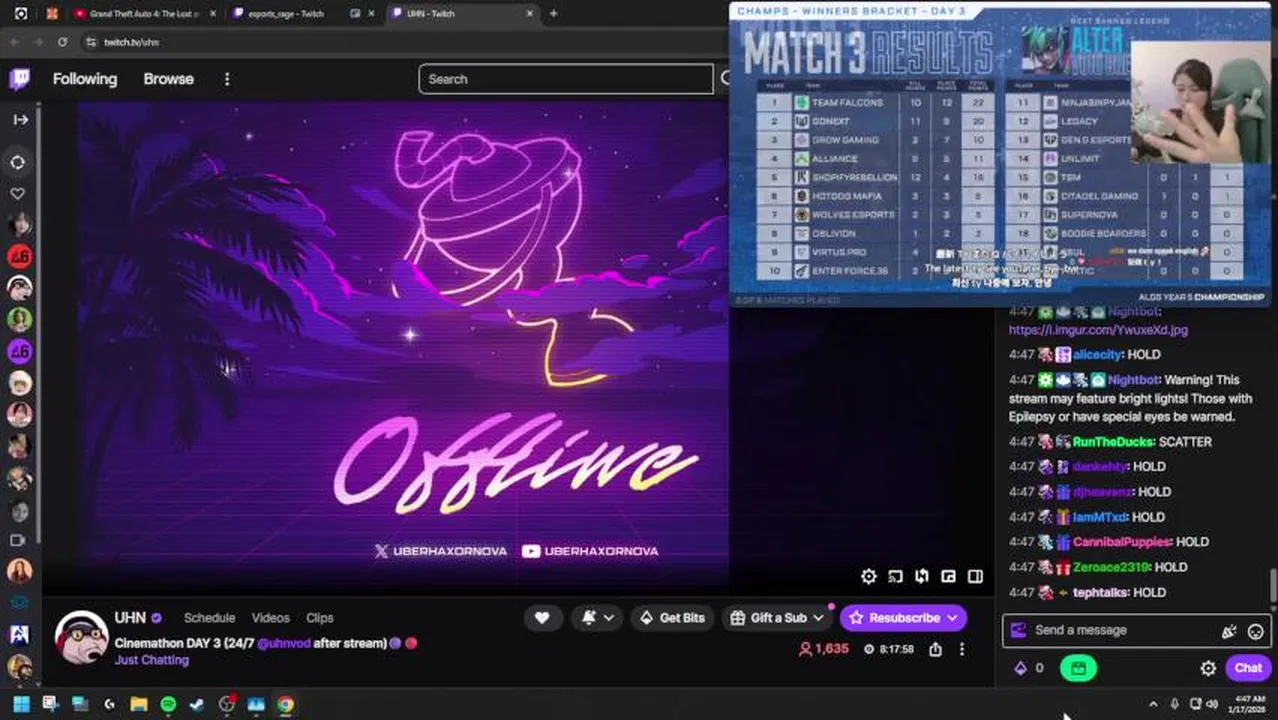Viewport: 1278px width, 720px height.
Task: View the bits balance icon in chat
Action: 1021,668
